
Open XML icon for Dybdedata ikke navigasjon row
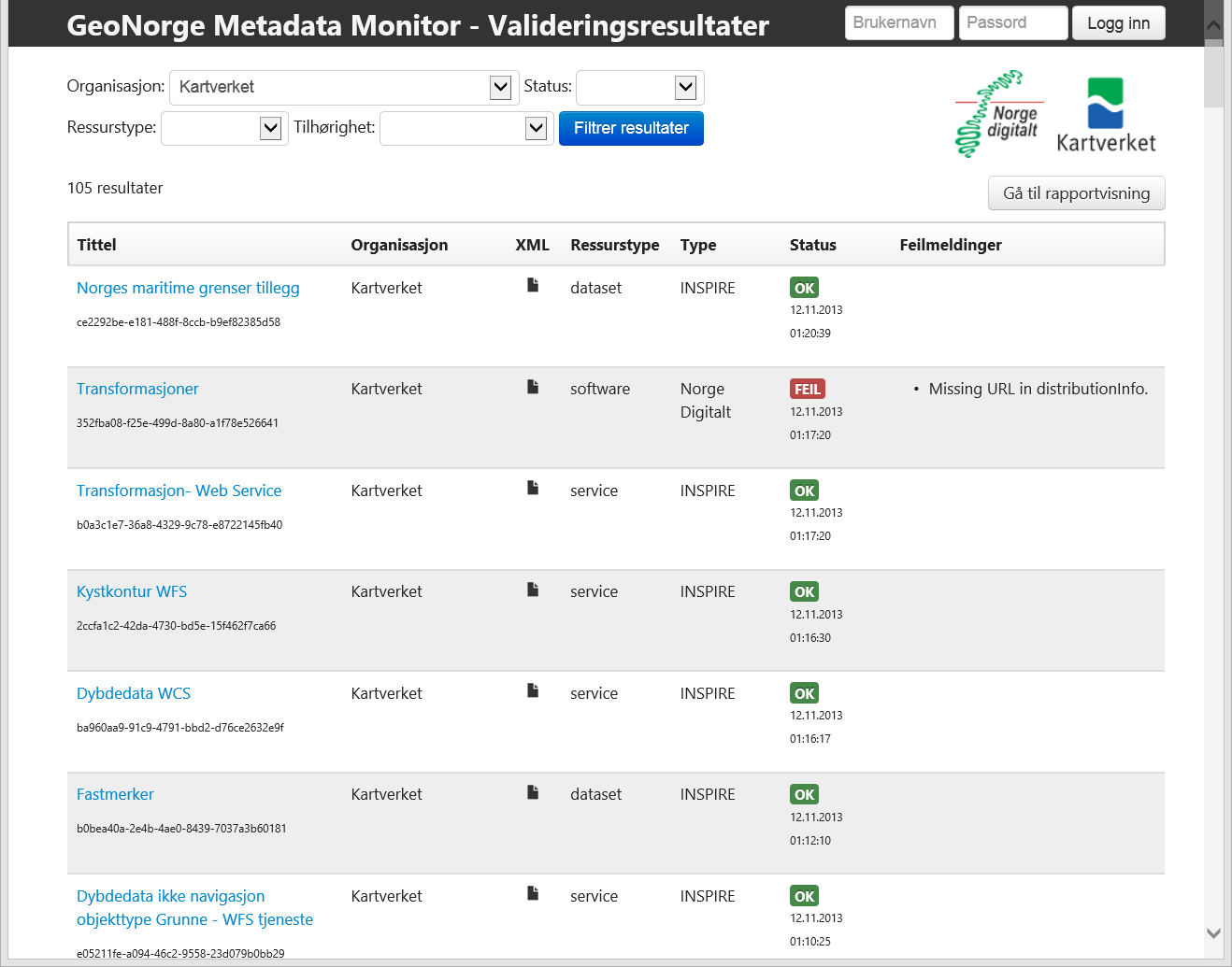pos(533,893)
